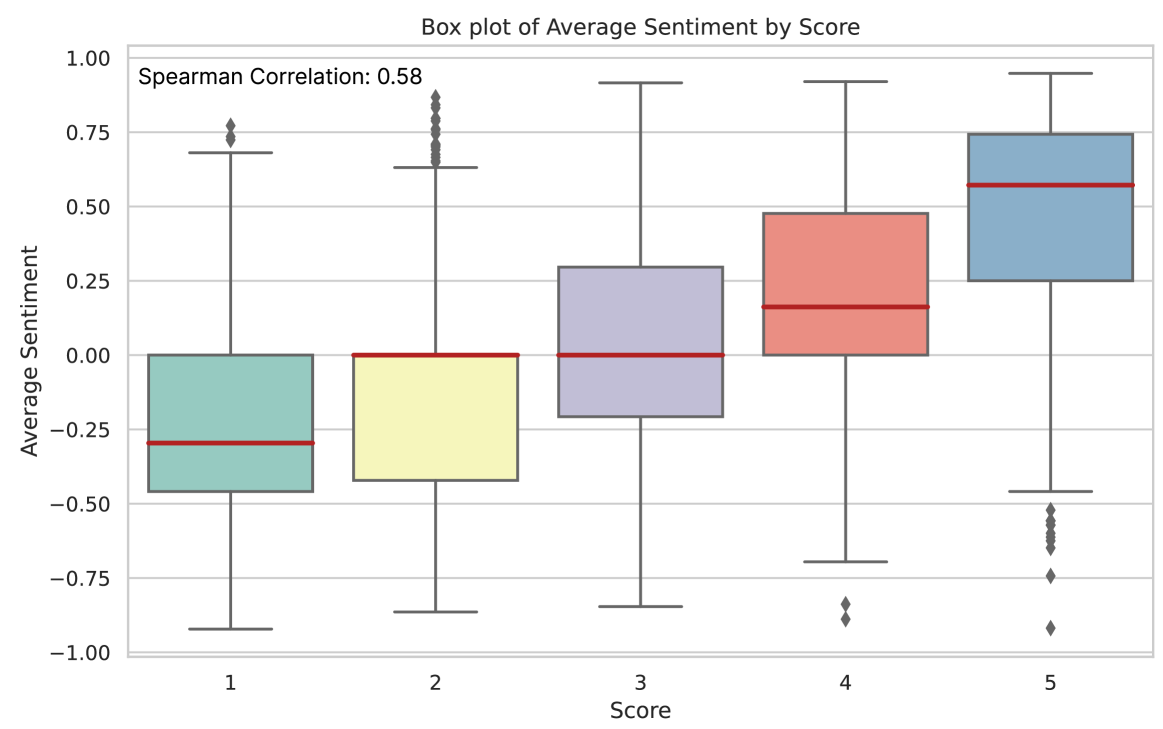Click the lowest outlier diamond under Score 4
1163x729 pixels.
(x=845, y=619)
